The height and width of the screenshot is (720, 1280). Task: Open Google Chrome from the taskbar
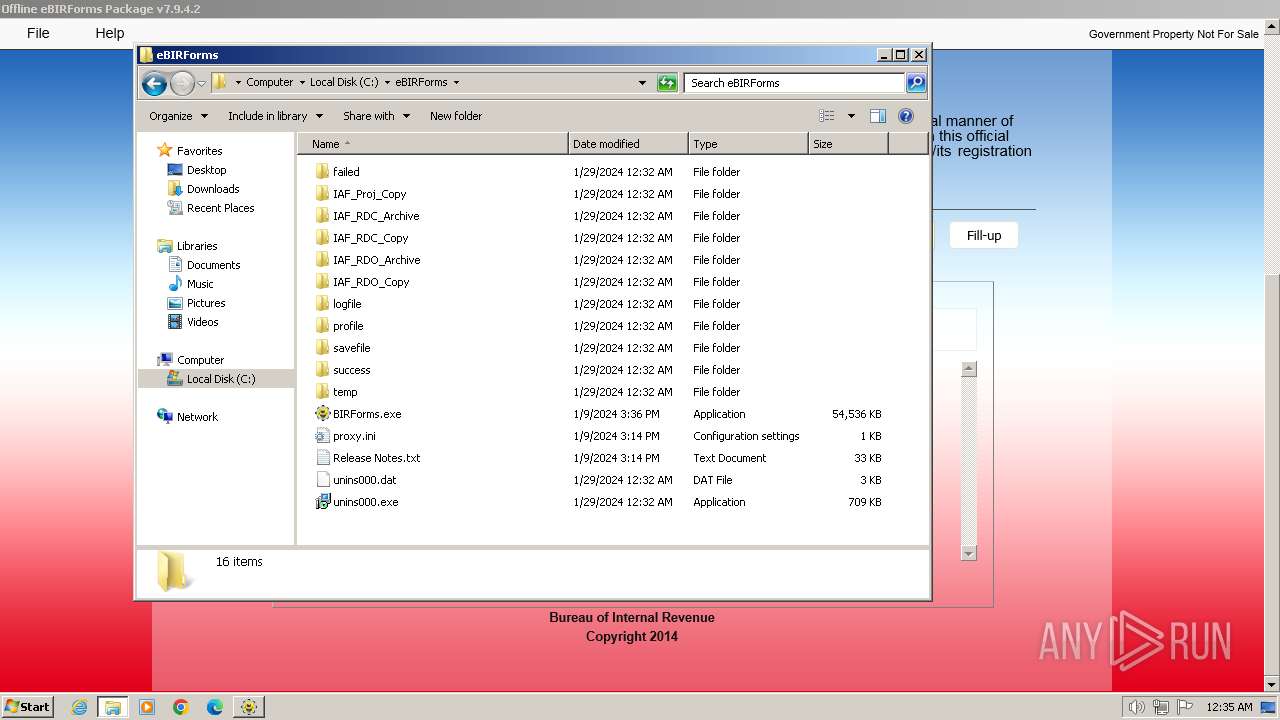pos(181,707)
